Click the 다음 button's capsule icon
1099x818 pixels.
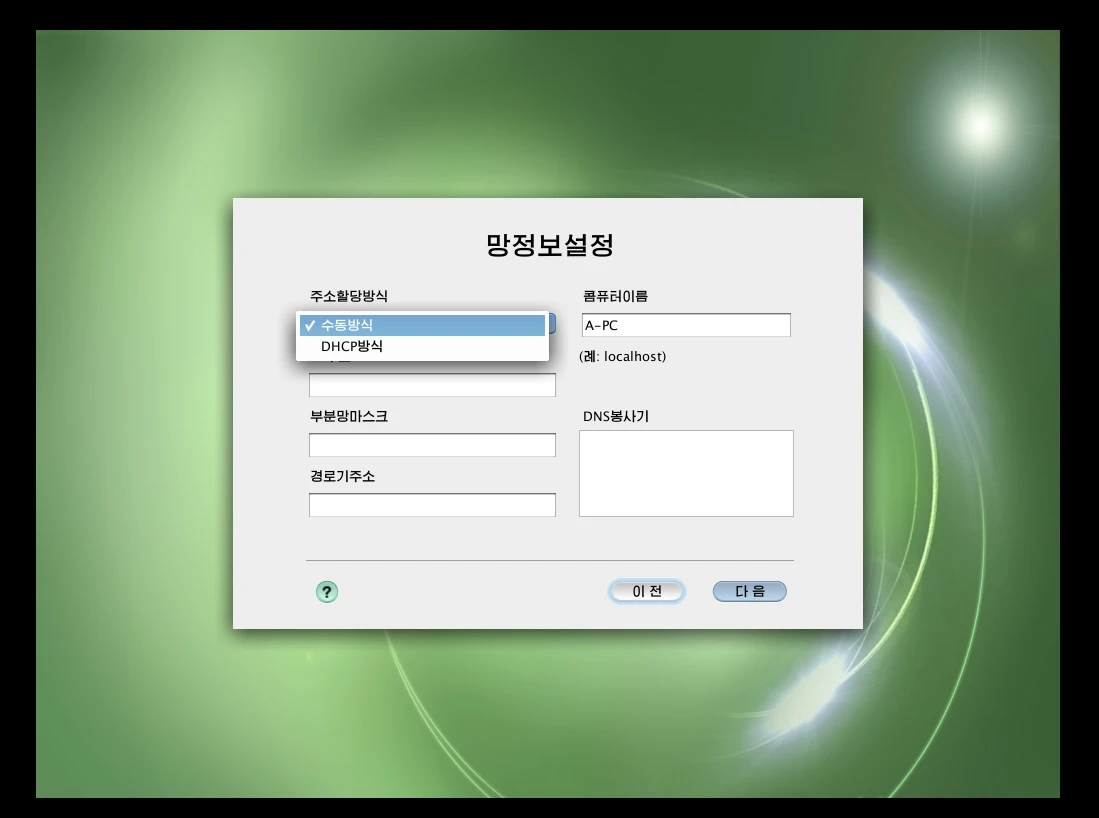click(749, 591)
